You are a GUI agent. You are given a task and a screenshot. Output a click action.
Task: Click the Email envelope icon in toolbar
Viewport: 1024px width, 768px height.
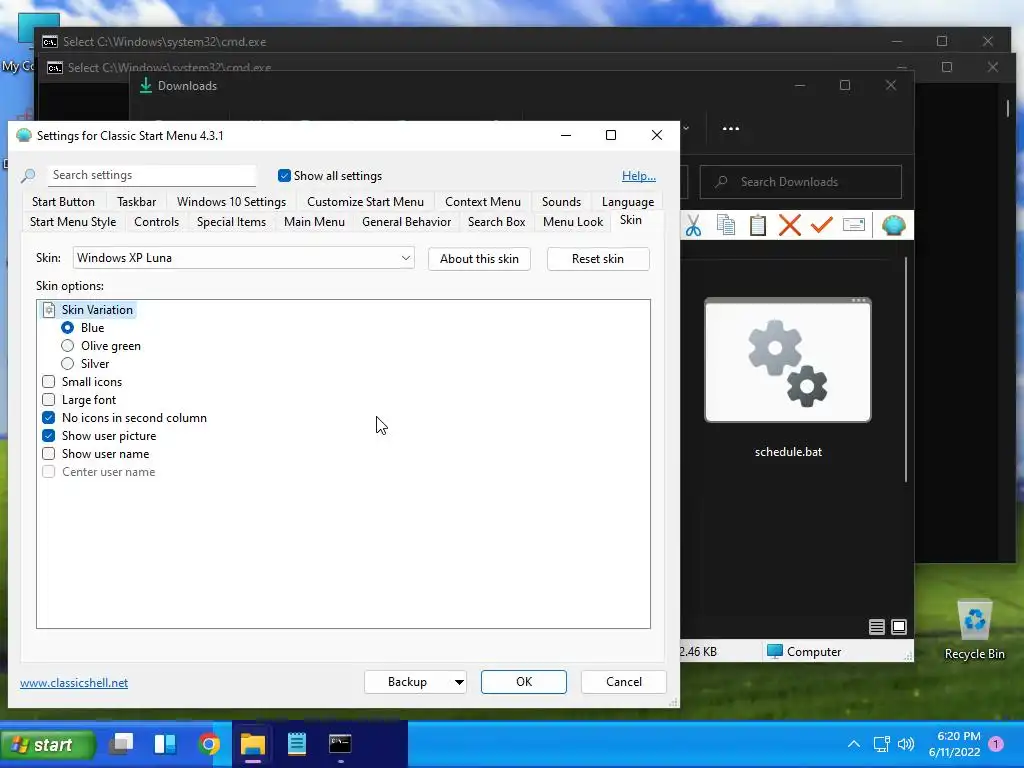[x=854, y=225]
